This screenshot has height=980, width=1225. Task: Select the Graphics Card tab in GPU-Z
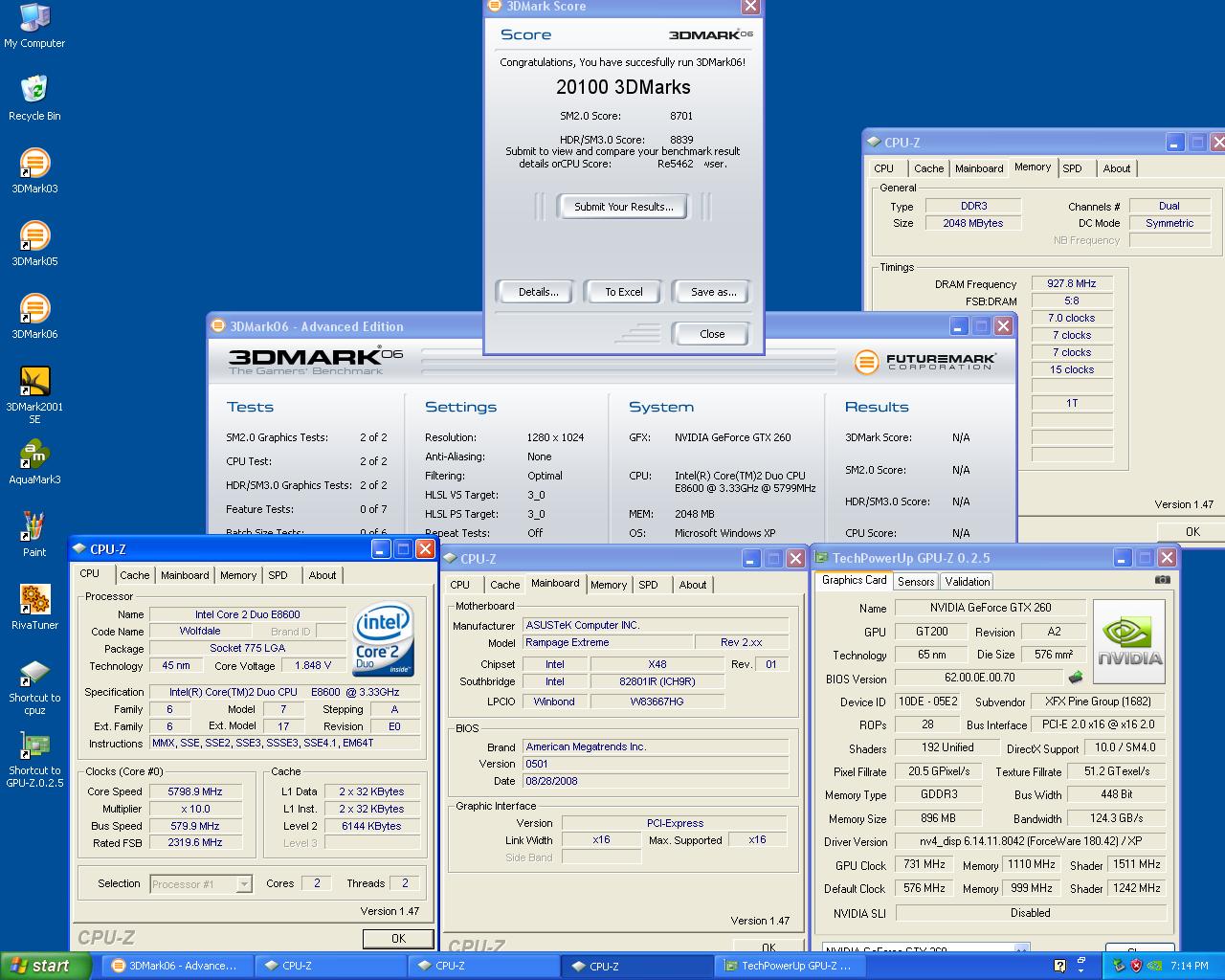(x=854, y=580)
